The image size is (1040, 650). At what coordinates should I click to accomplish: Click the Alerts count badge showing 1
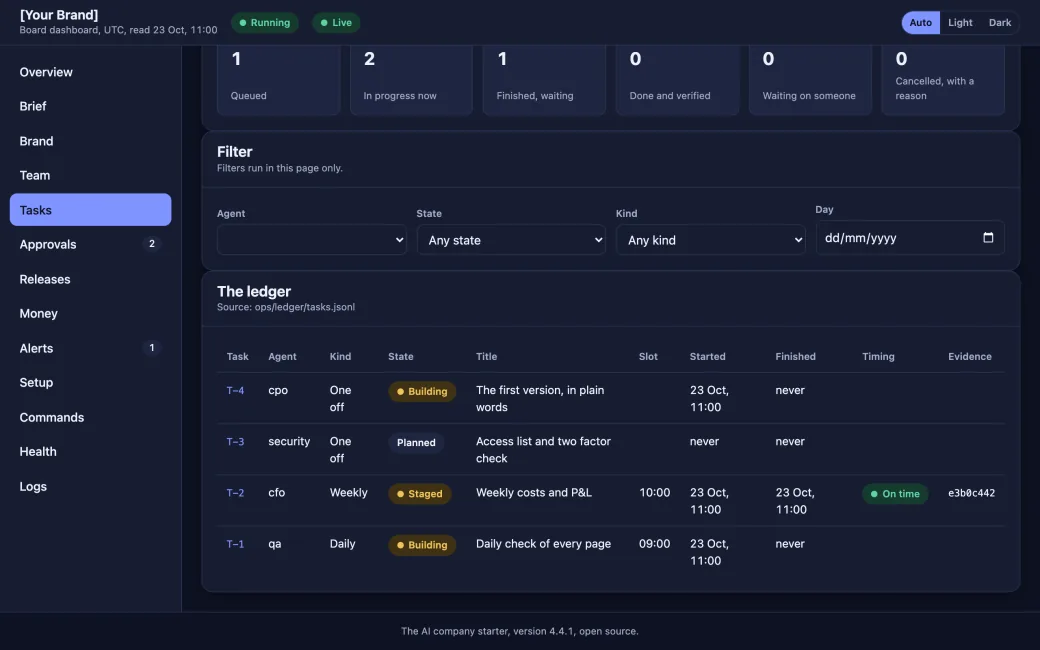152,348
